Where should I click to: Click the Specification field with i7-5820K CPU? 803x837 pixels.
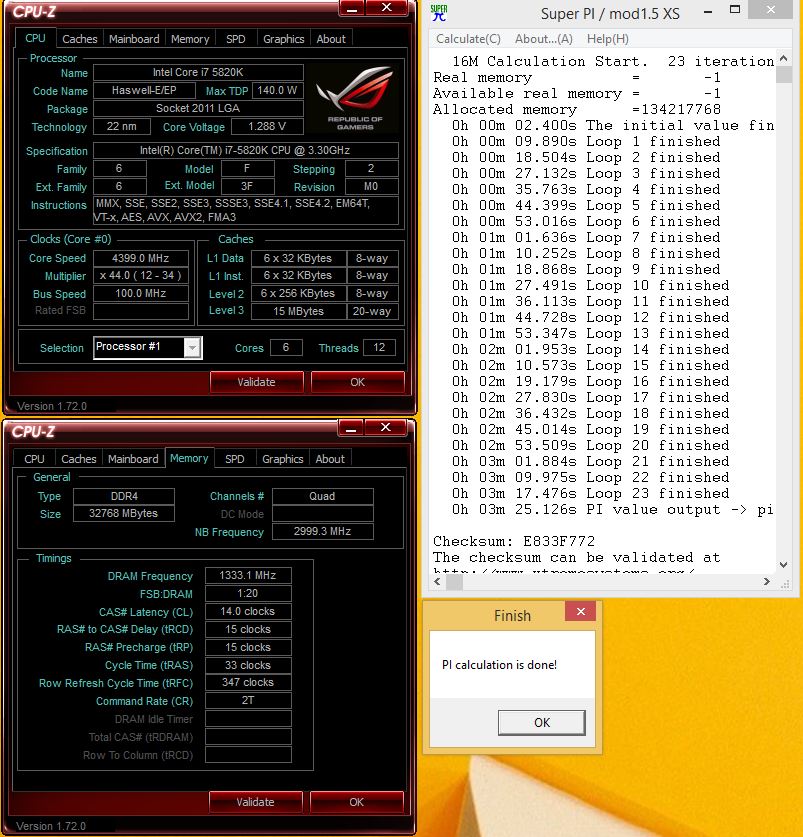pyautogui.click(x=246, y=151)
